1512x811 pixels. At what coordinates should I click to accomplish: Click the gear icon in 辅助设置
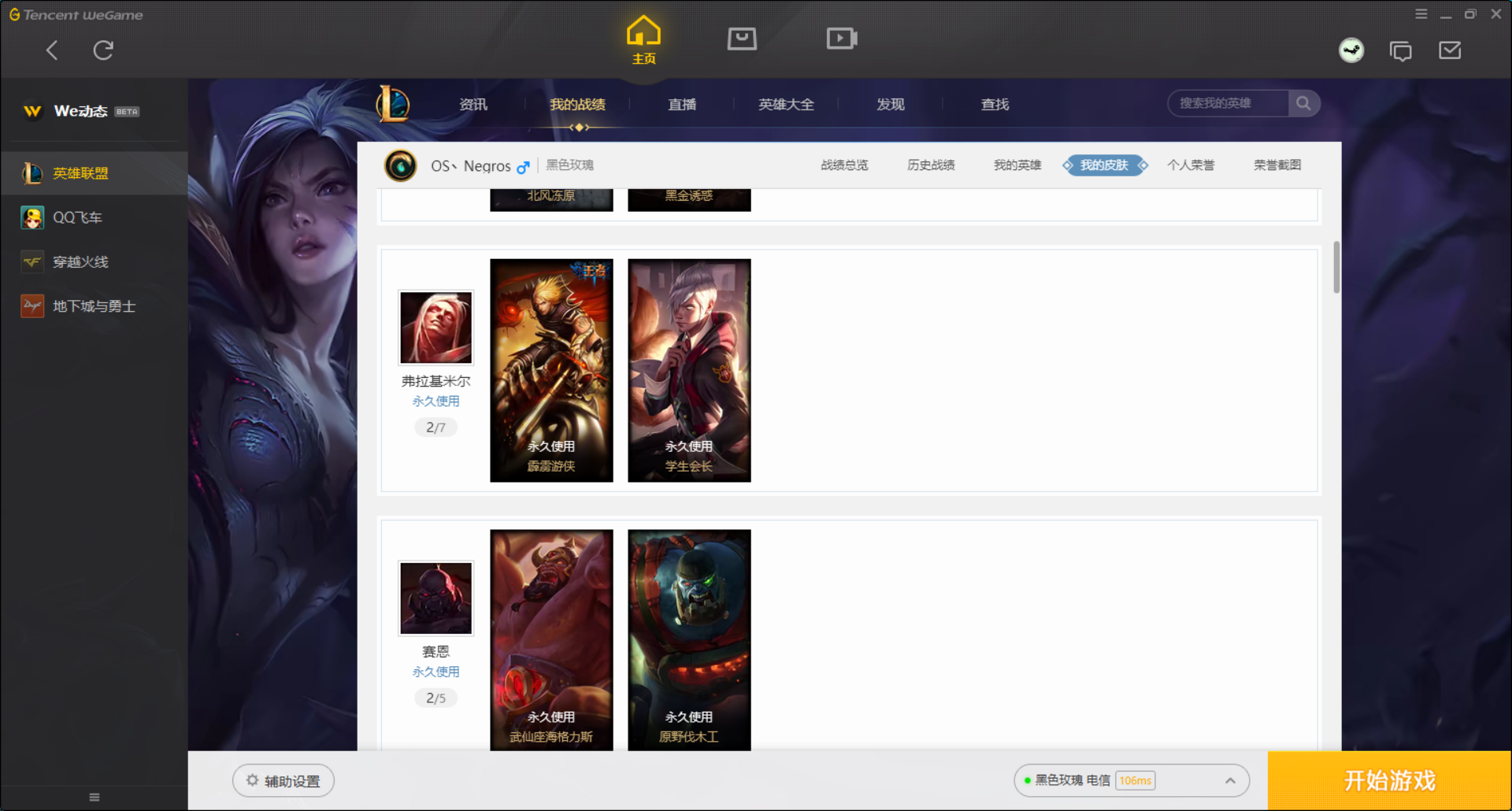[252, 780]
